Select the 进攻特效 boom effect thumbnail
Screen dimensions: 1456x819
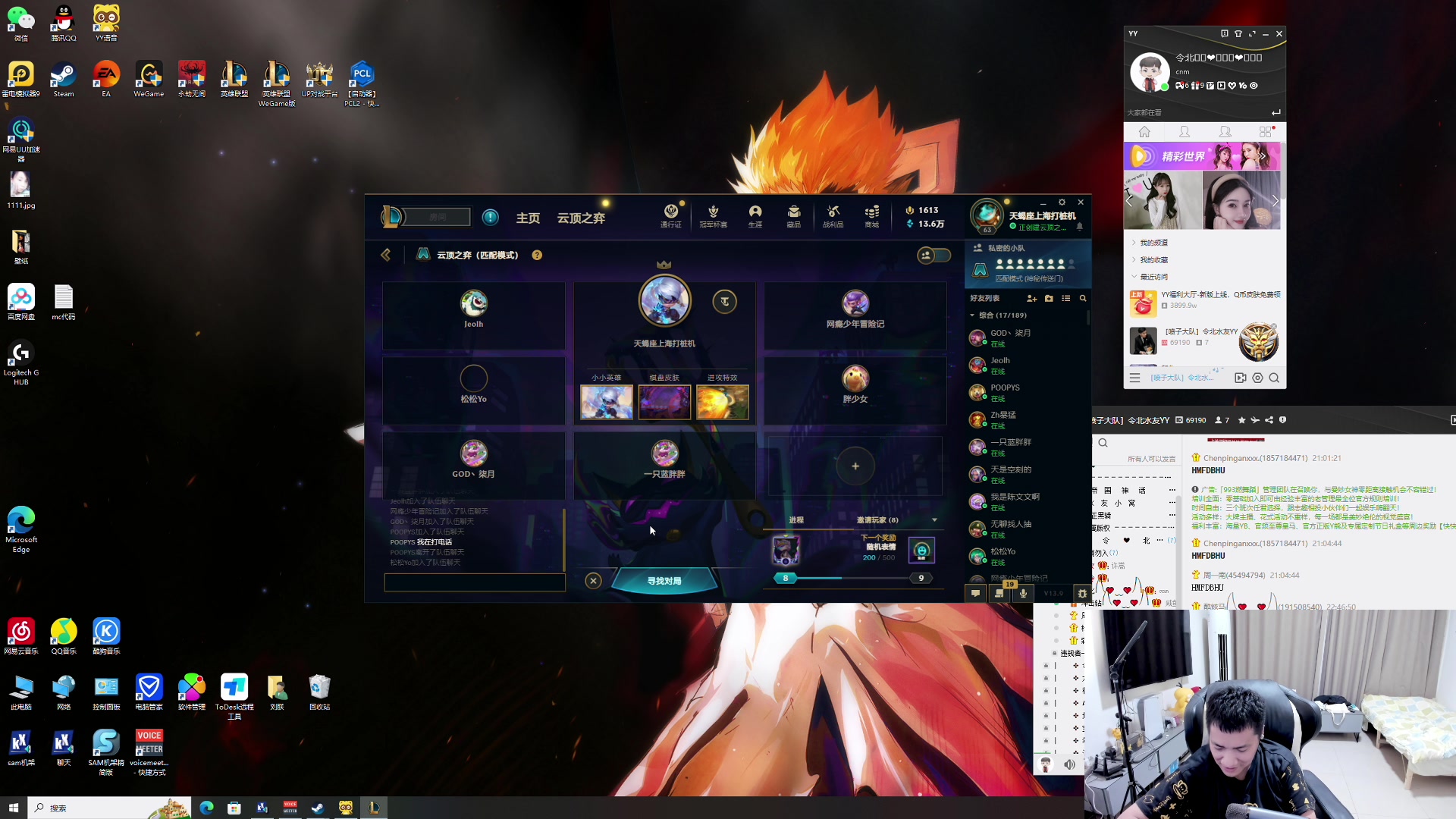pyautogui.click(x=723, y=402)
